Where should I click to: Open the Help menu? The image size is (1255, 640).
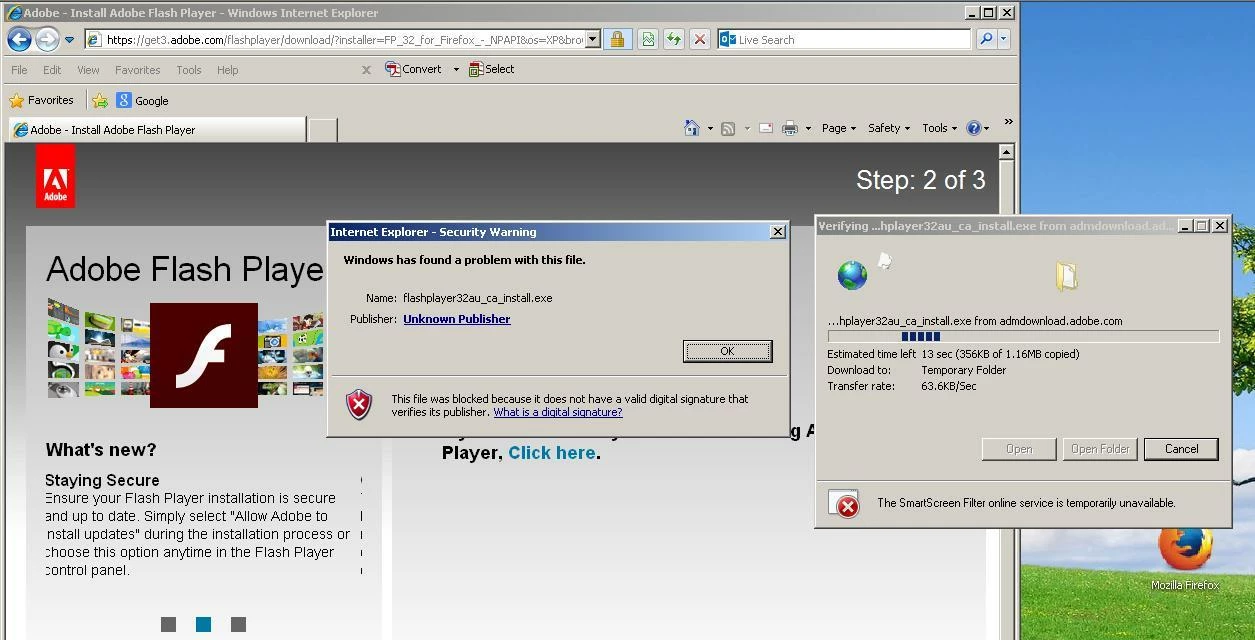tap(228, 70)
